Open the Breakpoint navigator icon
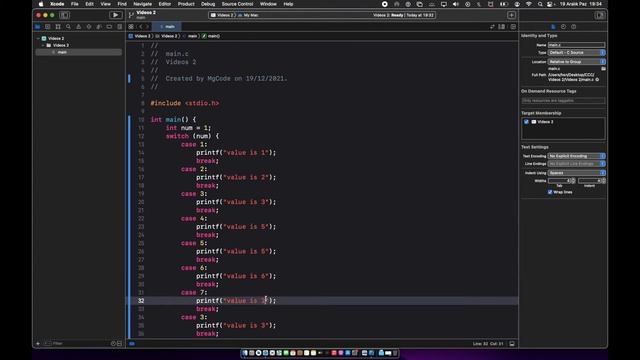The height and width of the screenshot is (360, 640). pyautogui.click(x=109, y=27)
